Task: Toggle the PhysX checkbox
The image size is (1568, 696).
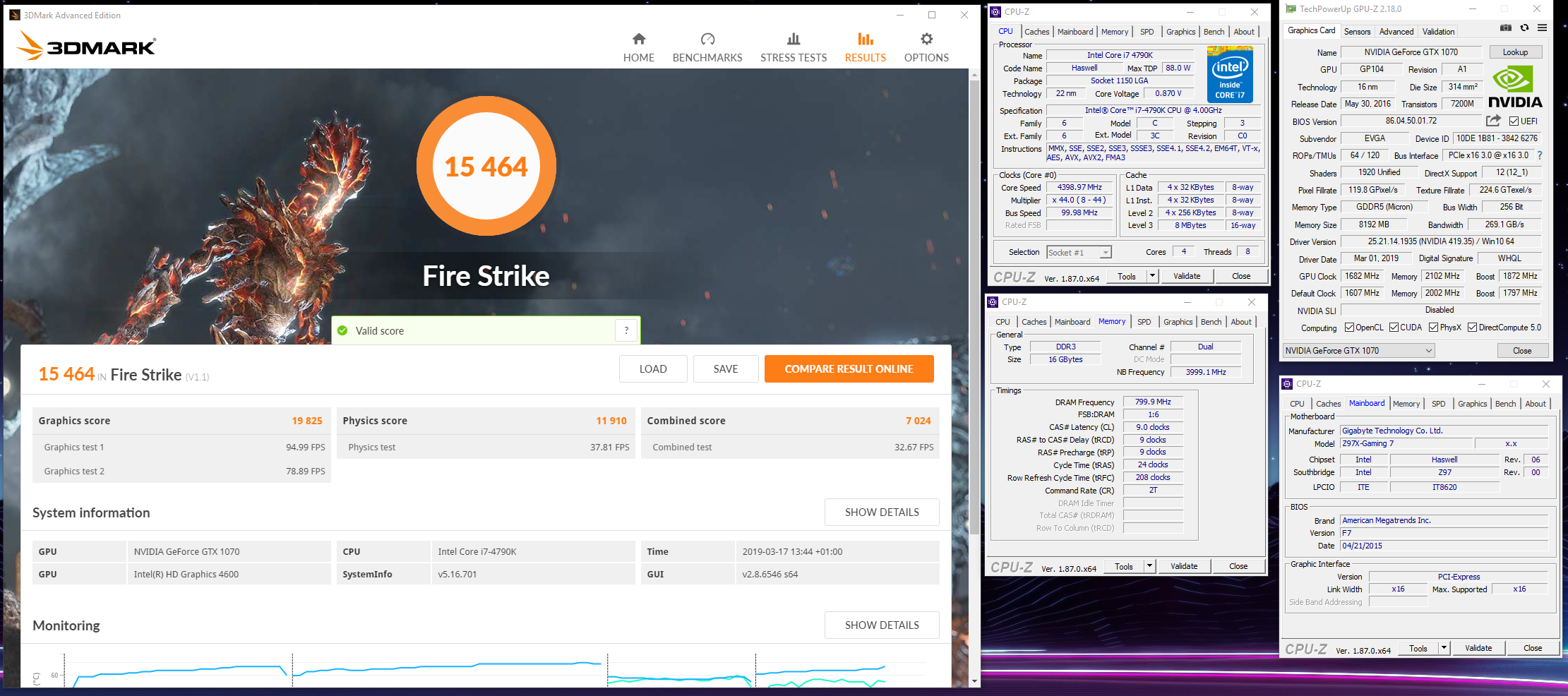Action: pyautogui.click(x=1433, y=328)
